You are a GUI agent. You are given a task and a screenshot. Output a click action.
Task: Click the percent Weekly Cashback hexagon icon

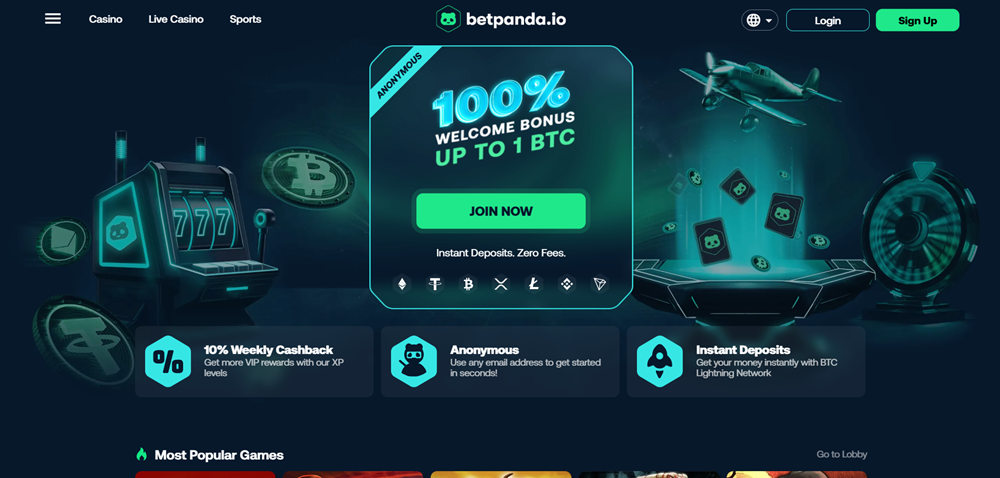168,361
